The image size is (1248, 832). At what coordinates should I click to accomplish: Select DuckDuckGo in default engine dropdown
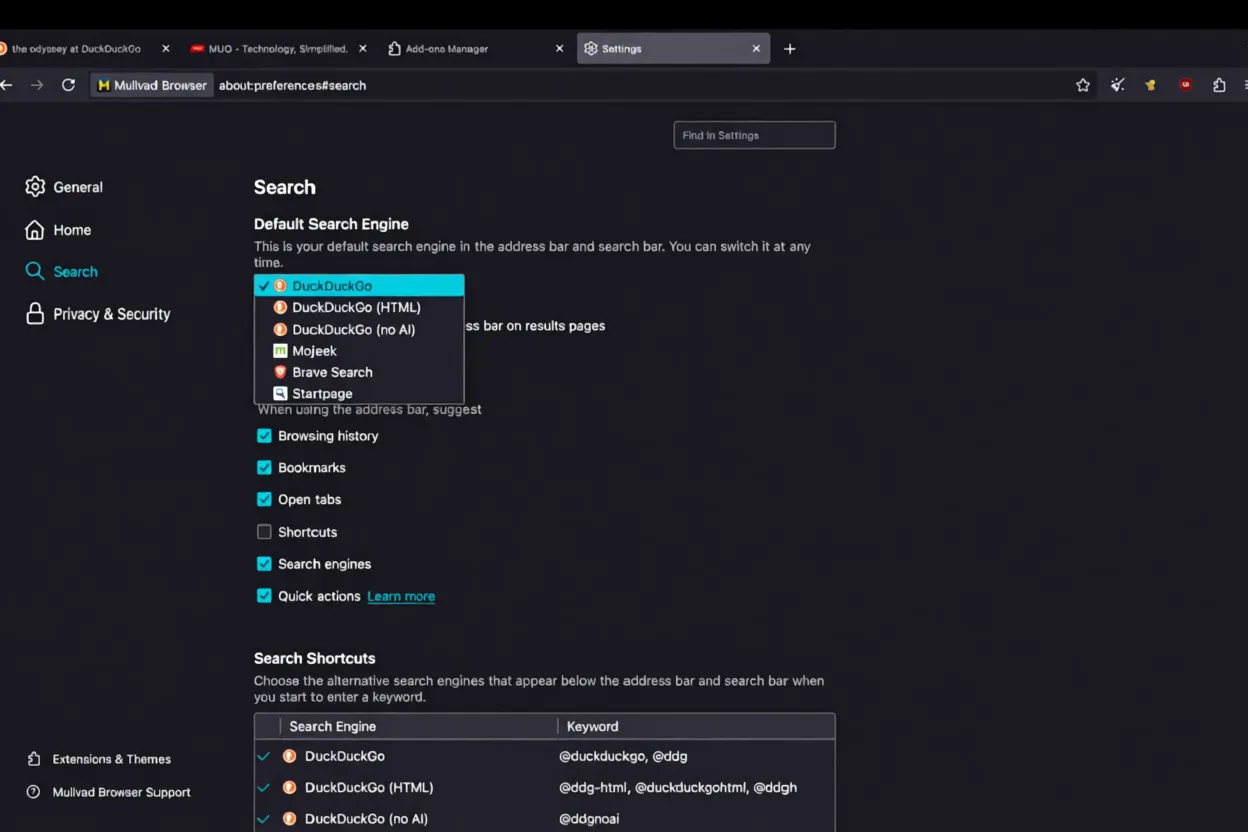point(359,286)
